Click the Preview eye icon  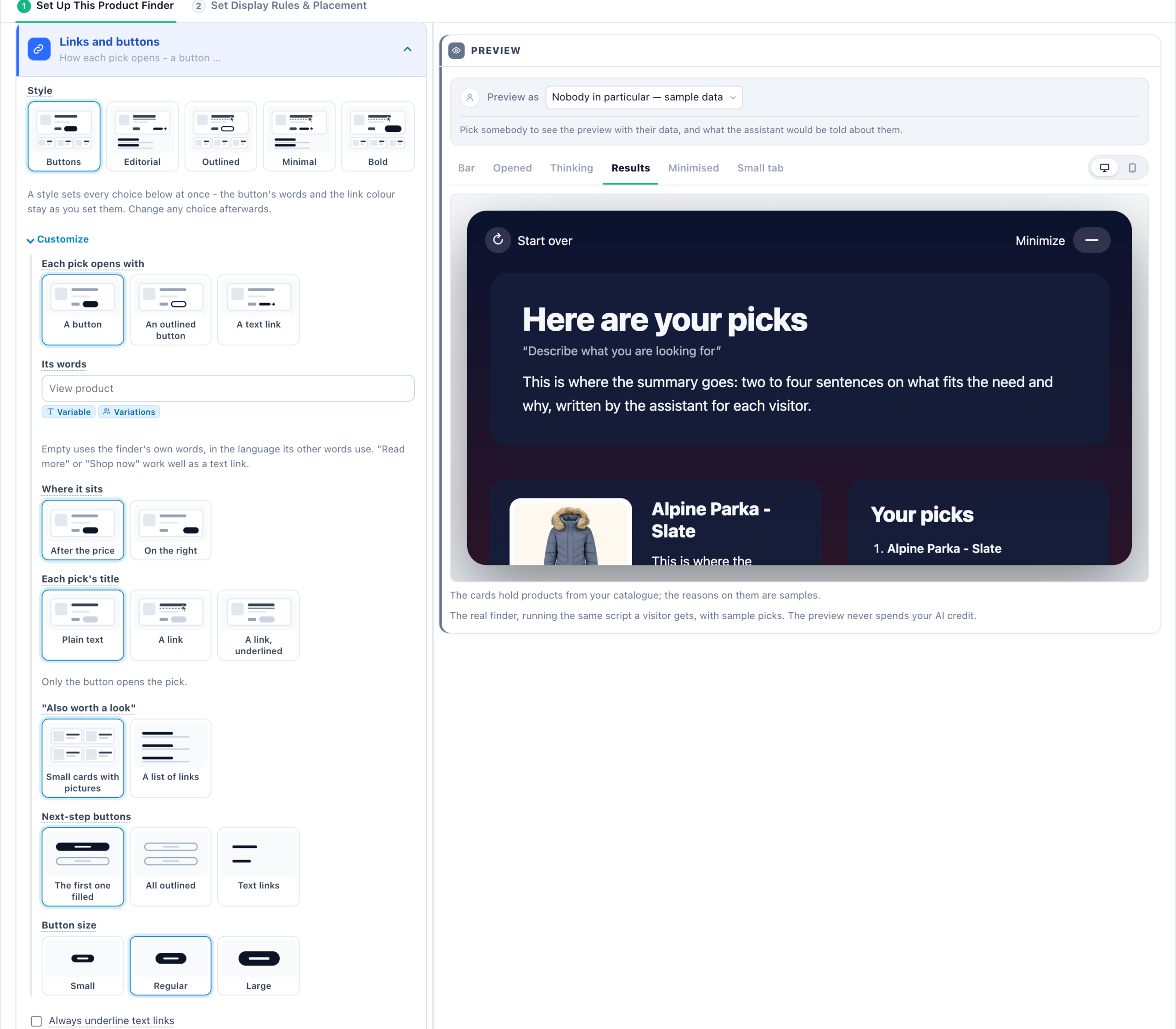[457, 51]
